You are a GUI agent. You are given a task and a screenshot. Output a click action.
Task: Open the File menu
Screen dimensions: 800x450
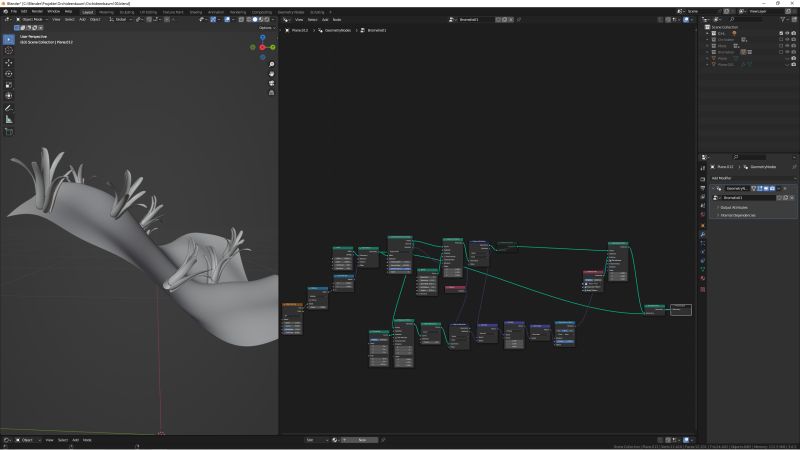[x=14, y=11]
